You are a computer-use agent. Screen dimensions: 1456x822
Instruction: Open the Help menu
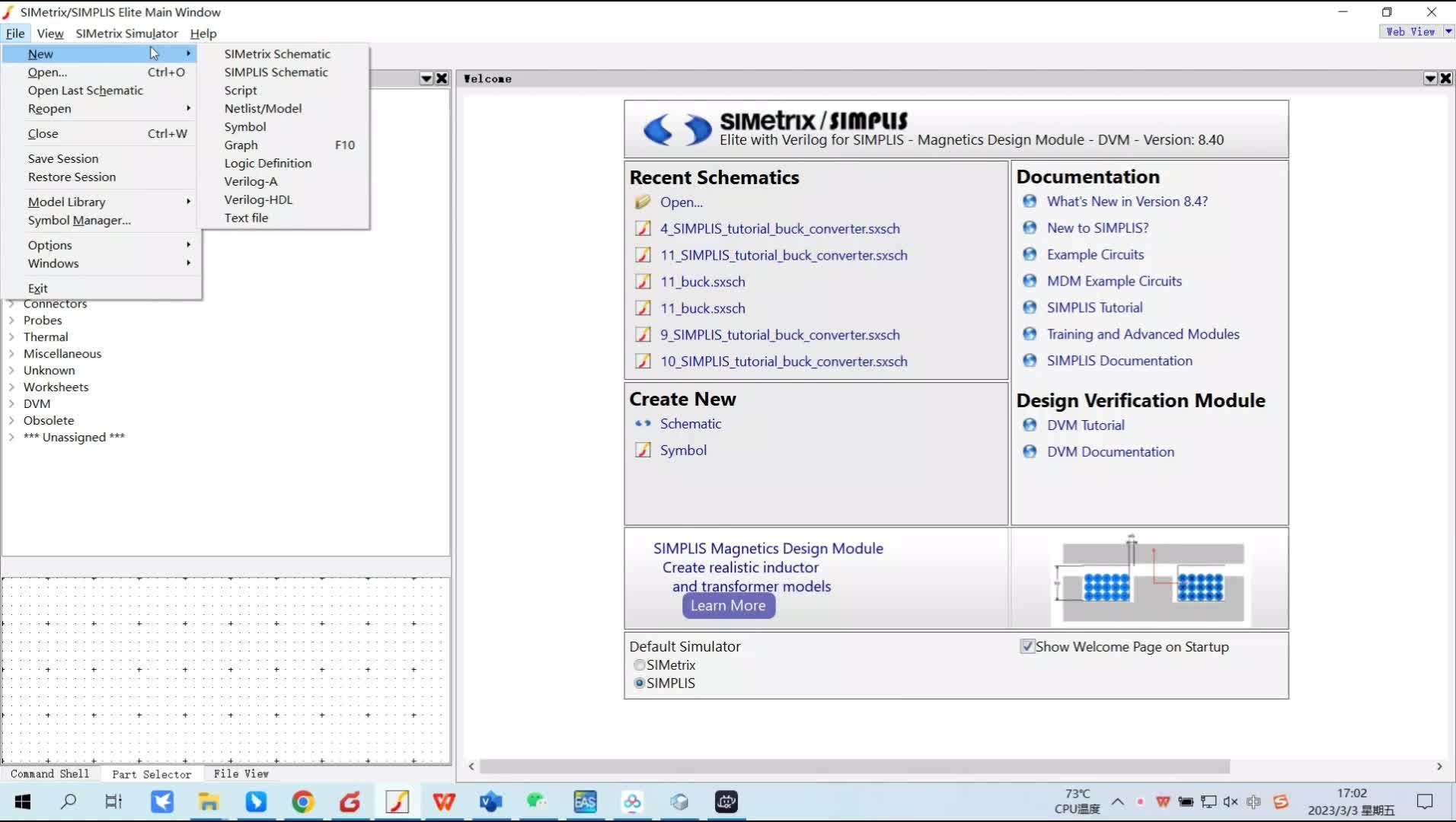pos(203,33)
